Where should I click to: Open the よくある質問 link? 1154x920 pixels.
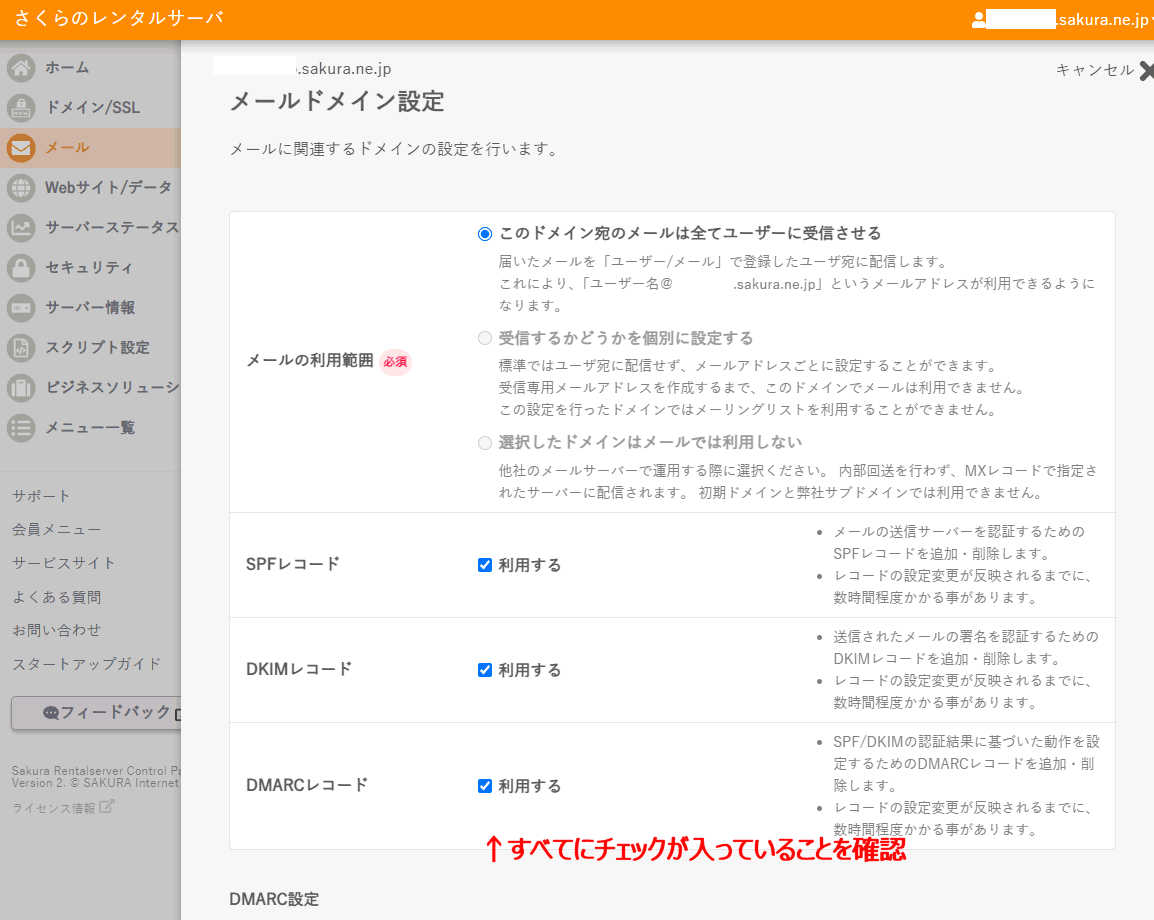point(56,597)
